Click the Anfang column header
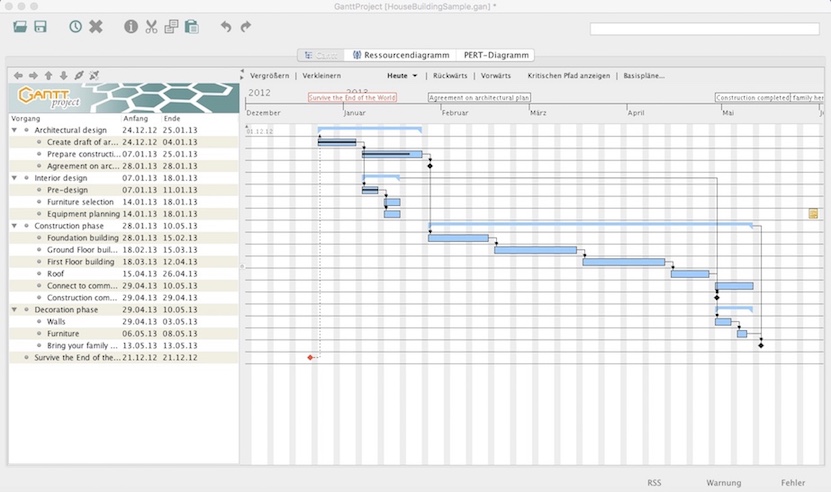 [x=136, y=118]
